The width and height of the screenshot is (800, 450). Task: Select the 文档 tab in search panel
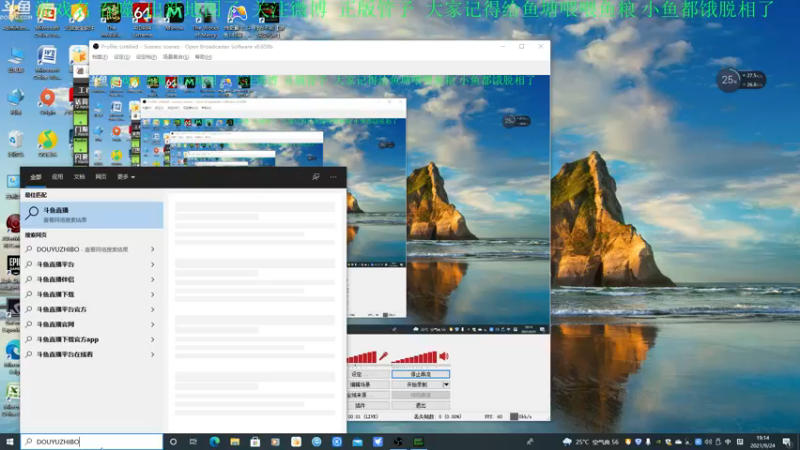pos(79,177)
